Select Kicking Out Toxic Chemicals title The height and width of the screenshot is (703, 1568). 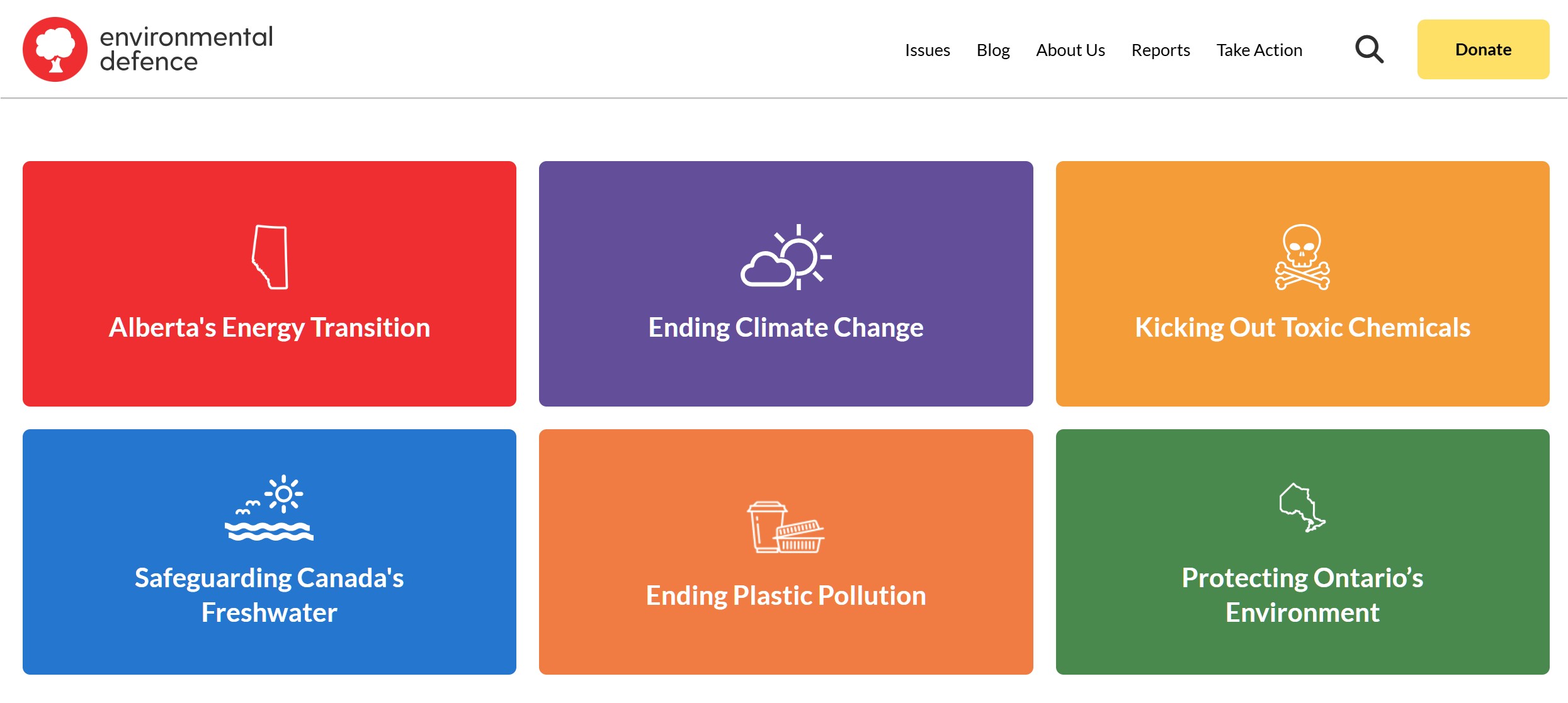tap(1302, 327)
